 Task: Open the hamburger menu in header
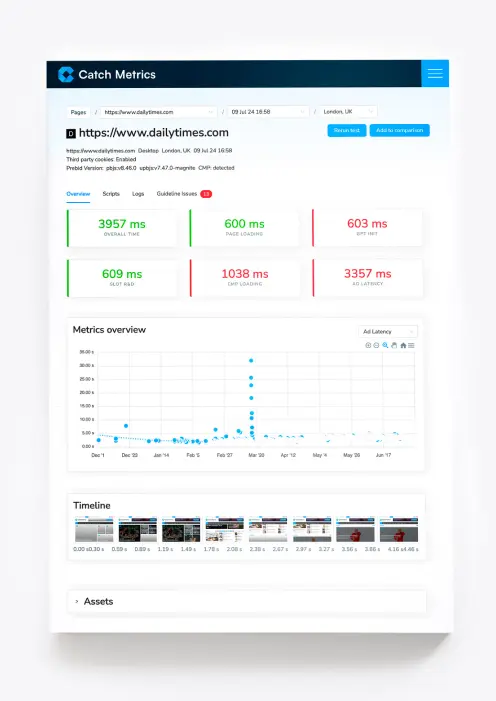435,74
